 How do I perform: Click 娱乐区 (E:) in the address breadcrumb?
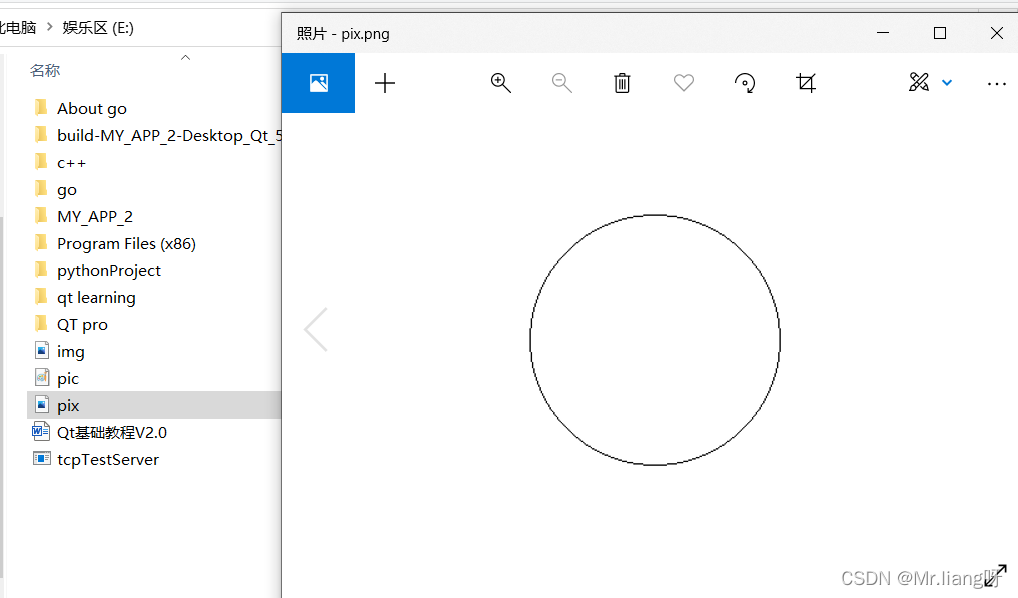[98, 28]
